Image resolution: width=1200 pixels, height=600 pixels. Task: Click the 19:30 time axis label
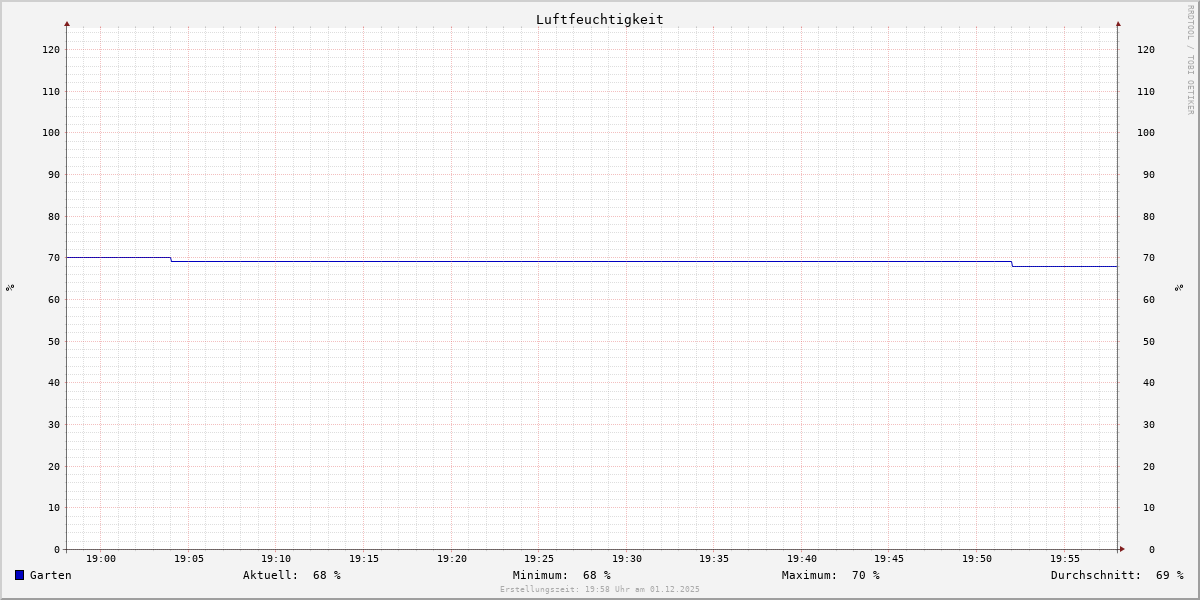[x=627, y=559]
